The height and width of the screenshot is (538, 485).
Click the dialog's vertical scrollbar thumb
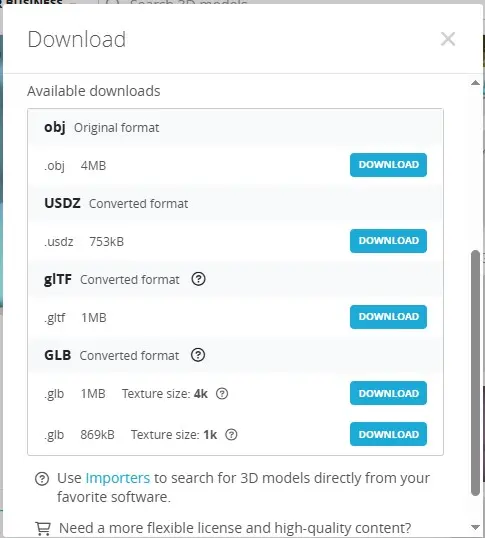(475, 373)
